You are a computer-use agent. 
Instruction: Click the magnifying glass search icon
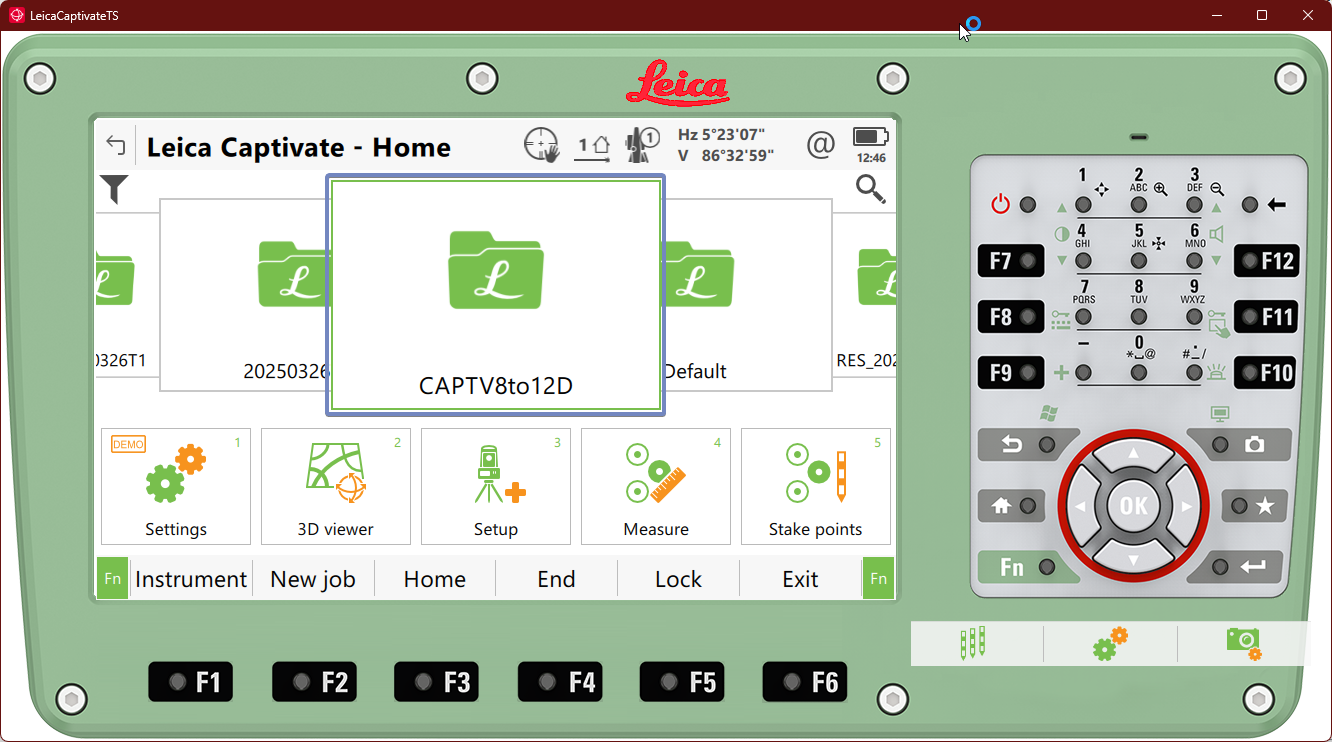click(870, 189)
